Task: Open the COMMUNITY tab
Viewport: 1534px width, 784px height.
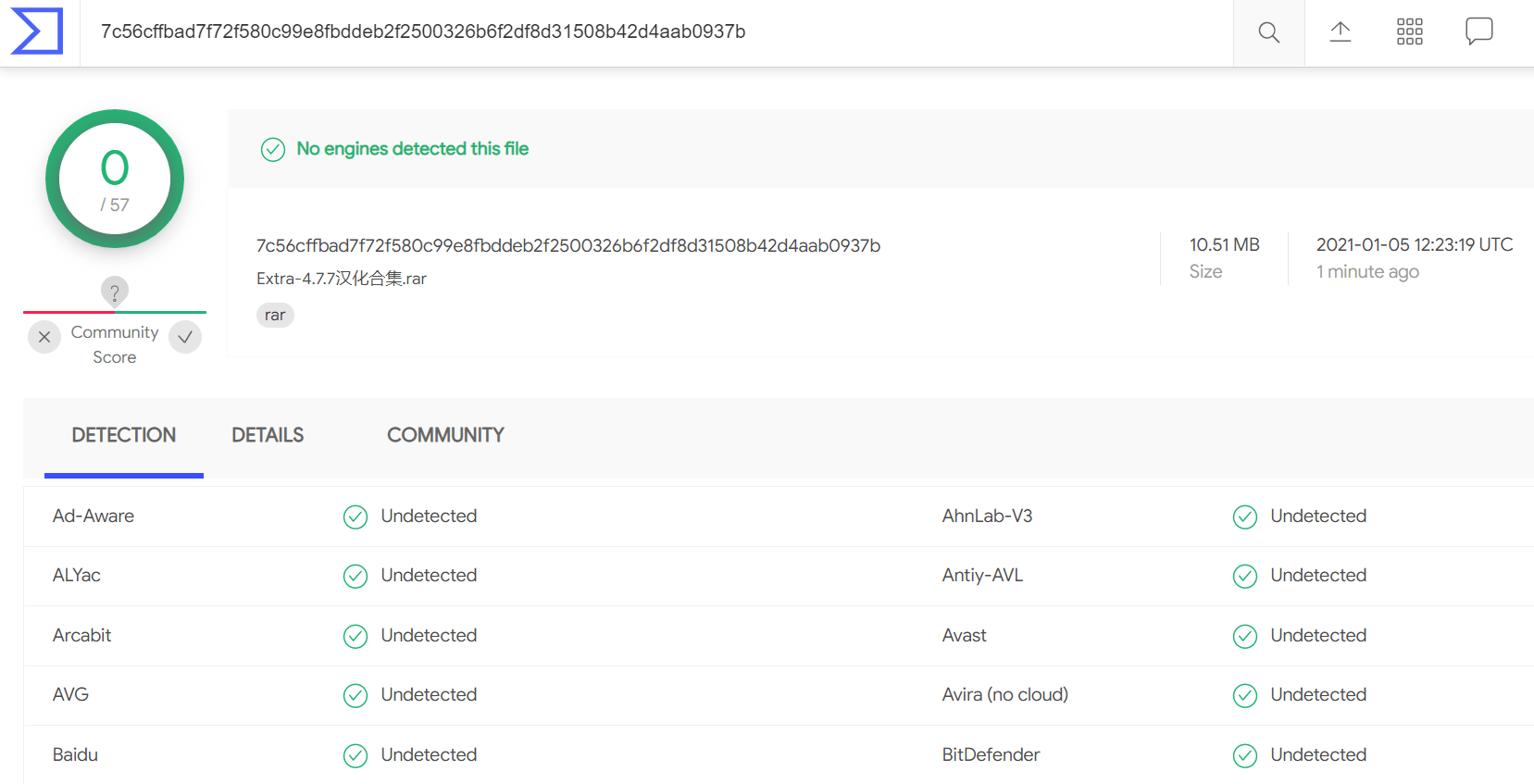Action: click(445, 435)
